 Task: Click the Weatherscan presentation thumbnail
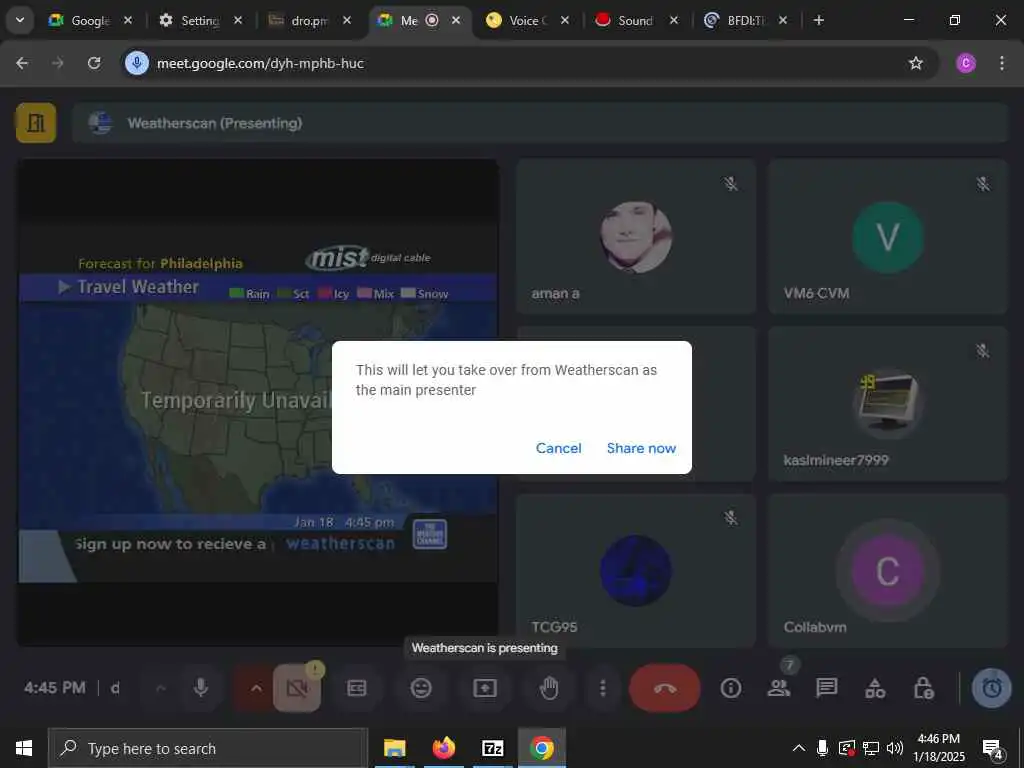pos(258,403)
